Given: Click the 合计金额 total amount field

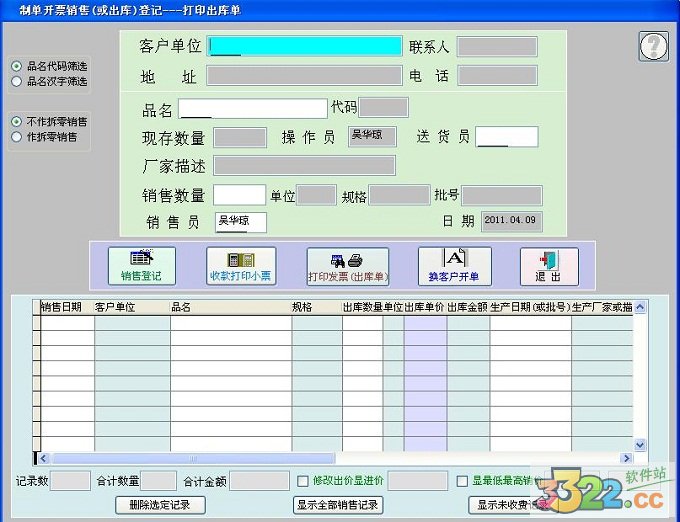Looking at the screenshot, I should coord(259,481).
